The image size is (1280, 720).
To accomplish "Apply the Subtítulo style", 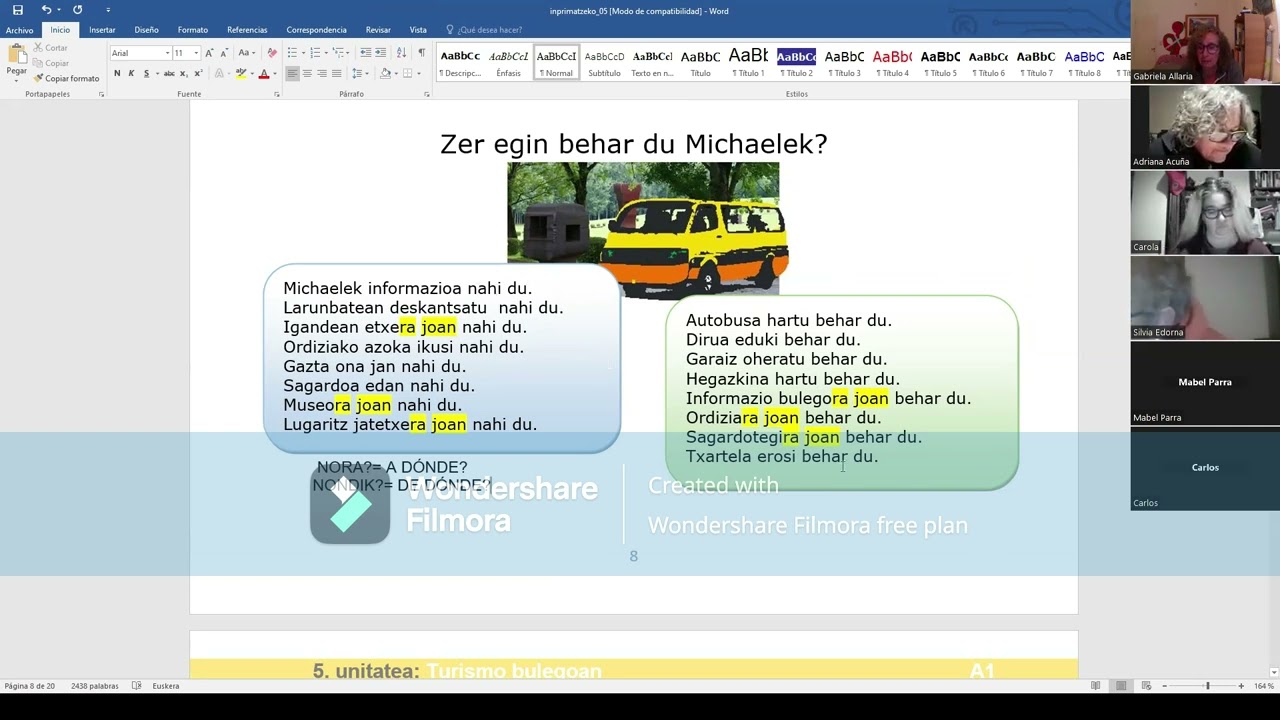I will (x=604, y=62).
